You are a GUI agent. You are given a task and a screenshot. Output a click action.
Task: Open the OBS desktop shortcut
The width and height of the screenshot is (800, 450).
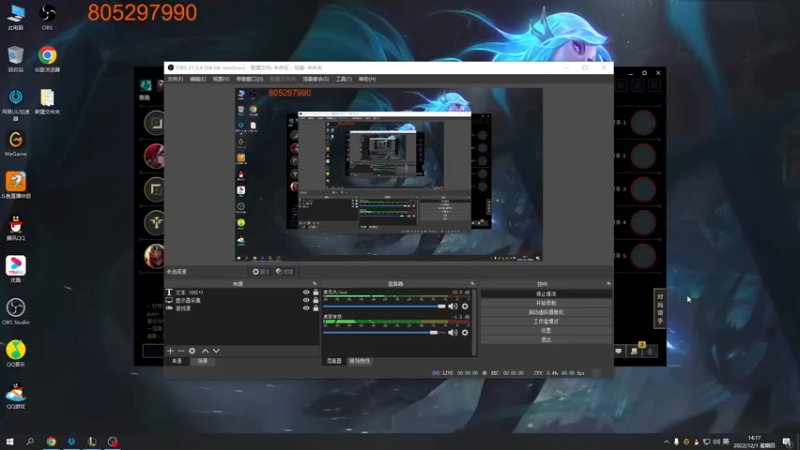click(47, 17)
